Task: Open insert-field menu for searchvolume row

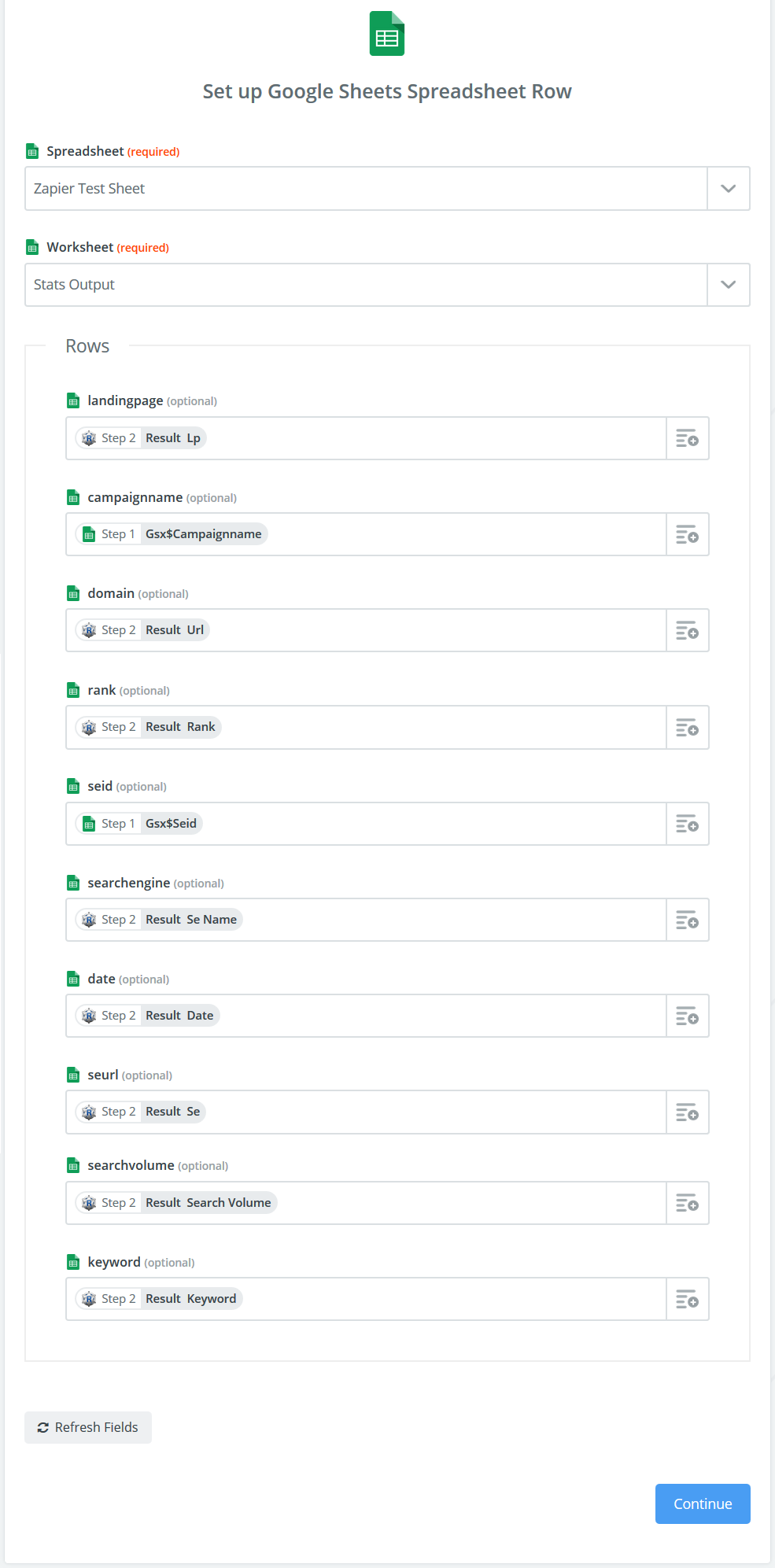Action: [687, 1204]
